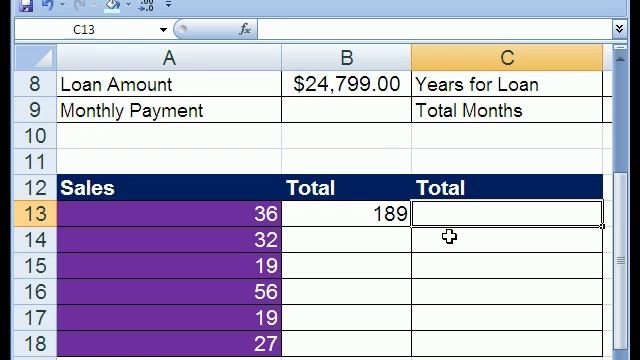
Task: Select row 8 header
Action: tap(35, 84)
